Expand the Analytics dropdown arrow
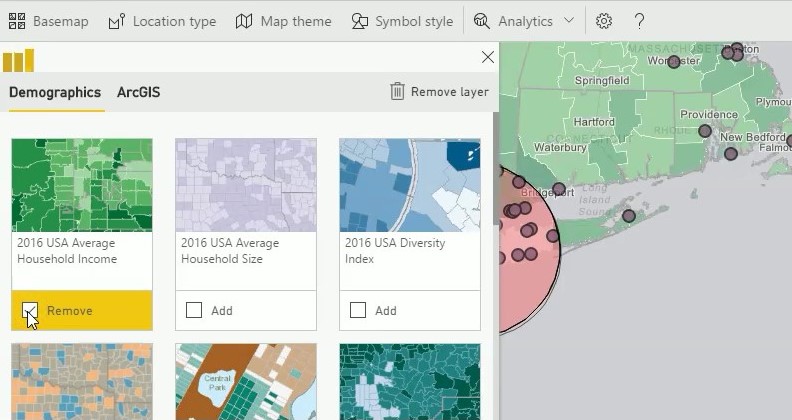This screenshot has width=792, height=420. tap(569, 21)
